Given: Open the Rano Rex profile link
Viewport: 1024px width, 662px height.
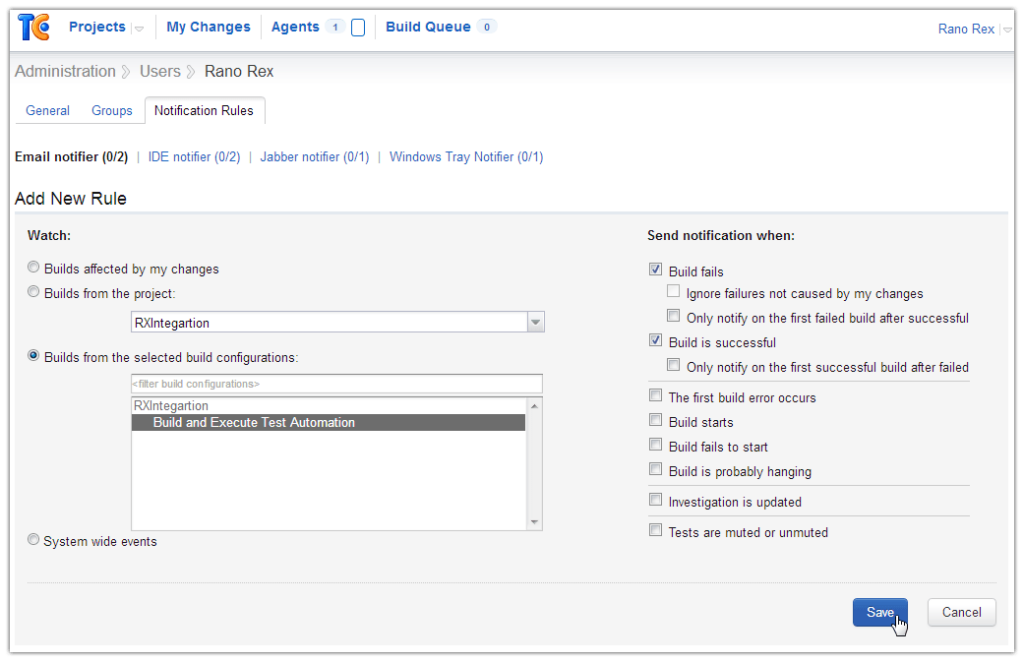Looking at the screenshot, I should (x=966, y=29).
